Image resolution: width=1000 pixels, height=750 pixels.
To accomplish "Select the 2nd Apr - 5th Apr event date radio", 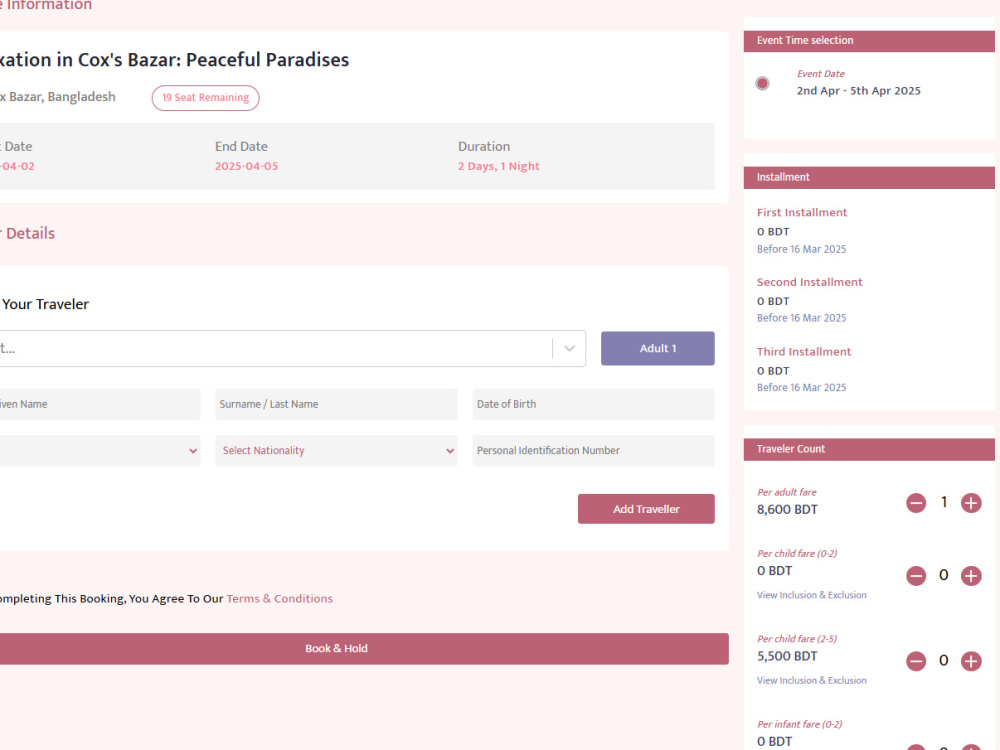I will pyautogui.click(x=762, y=84).
